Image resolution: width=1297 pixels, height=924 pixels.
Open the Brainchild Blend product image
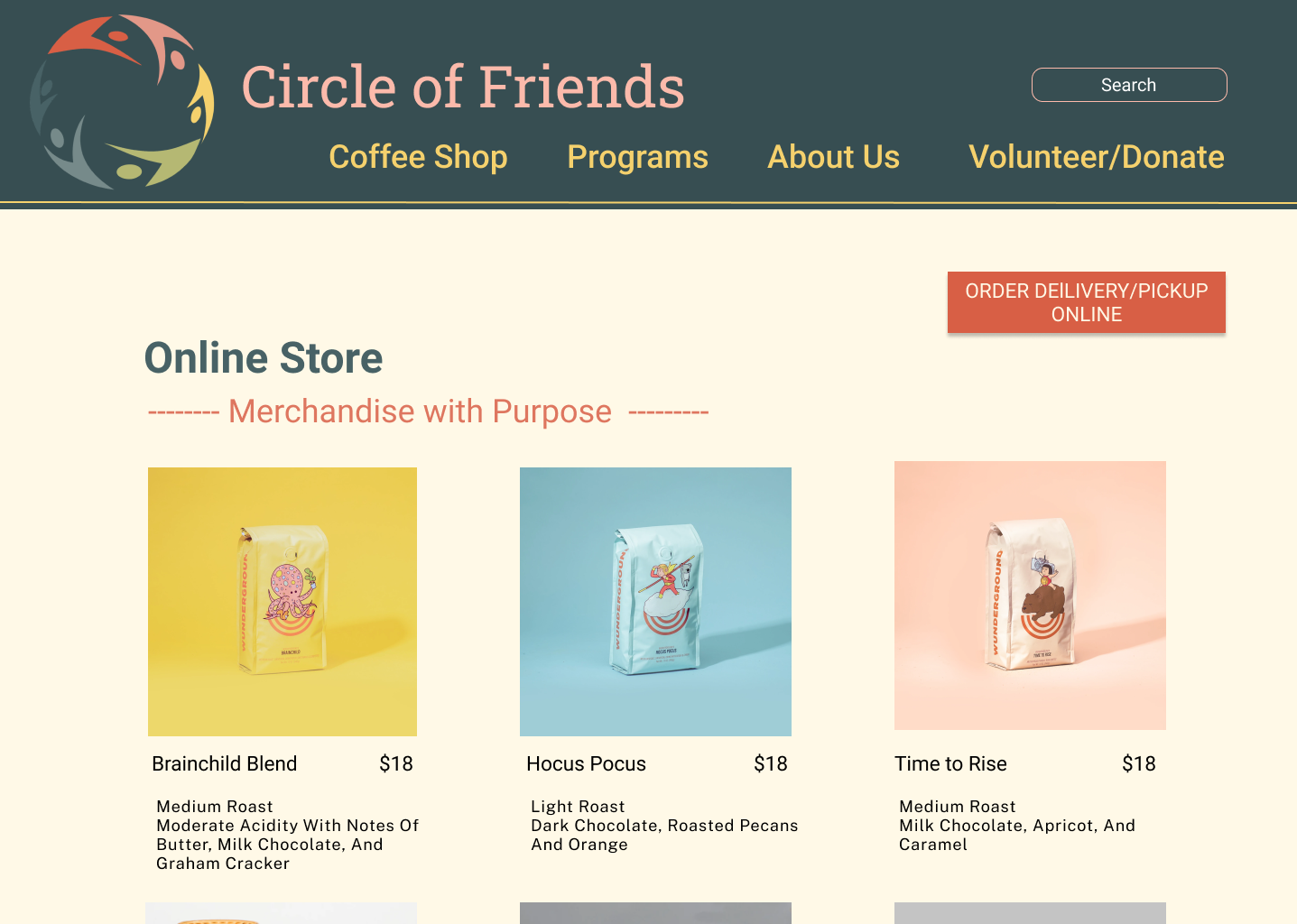click(x=283, y=602)
